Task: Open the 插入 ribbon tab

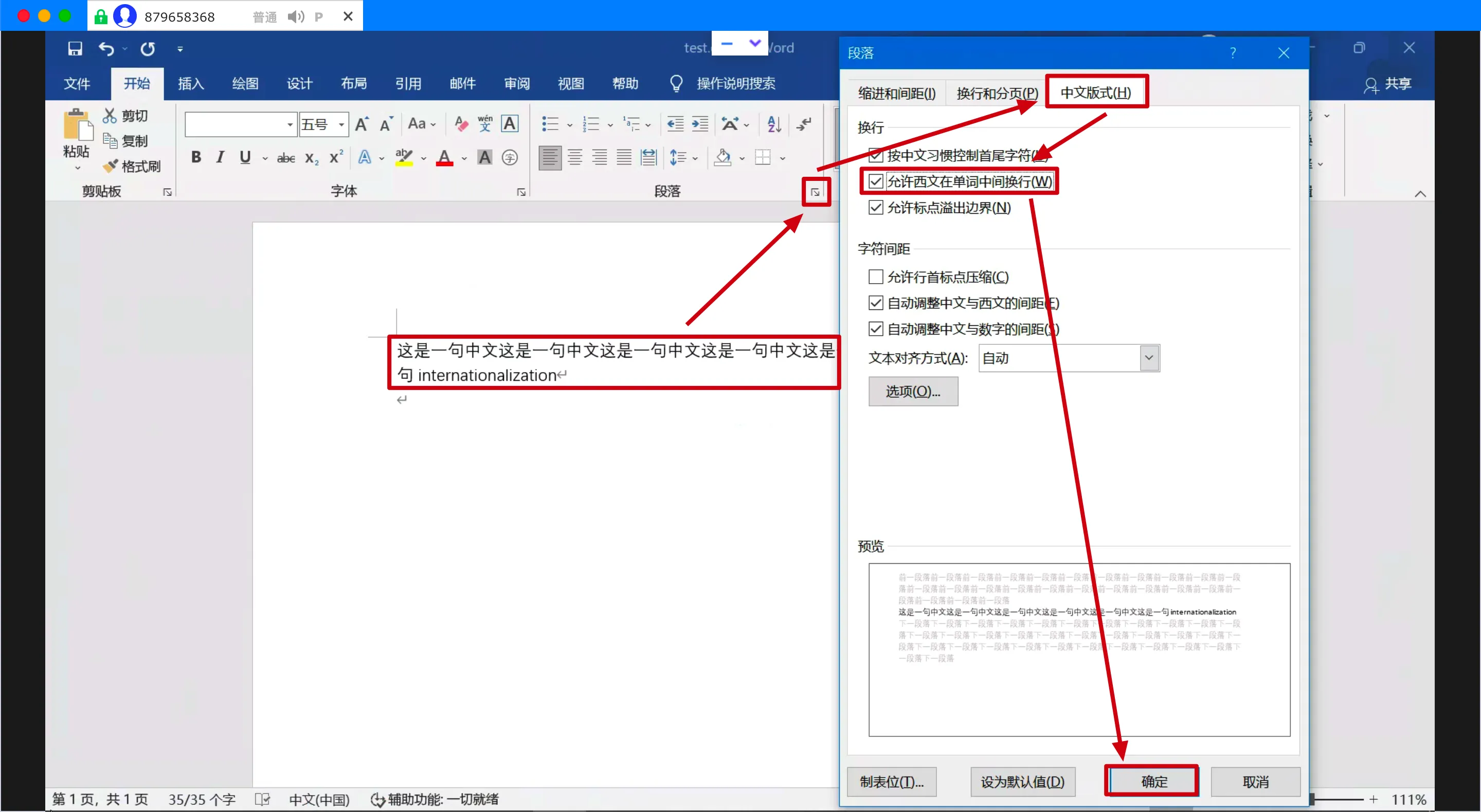Action: pos(191,84)
